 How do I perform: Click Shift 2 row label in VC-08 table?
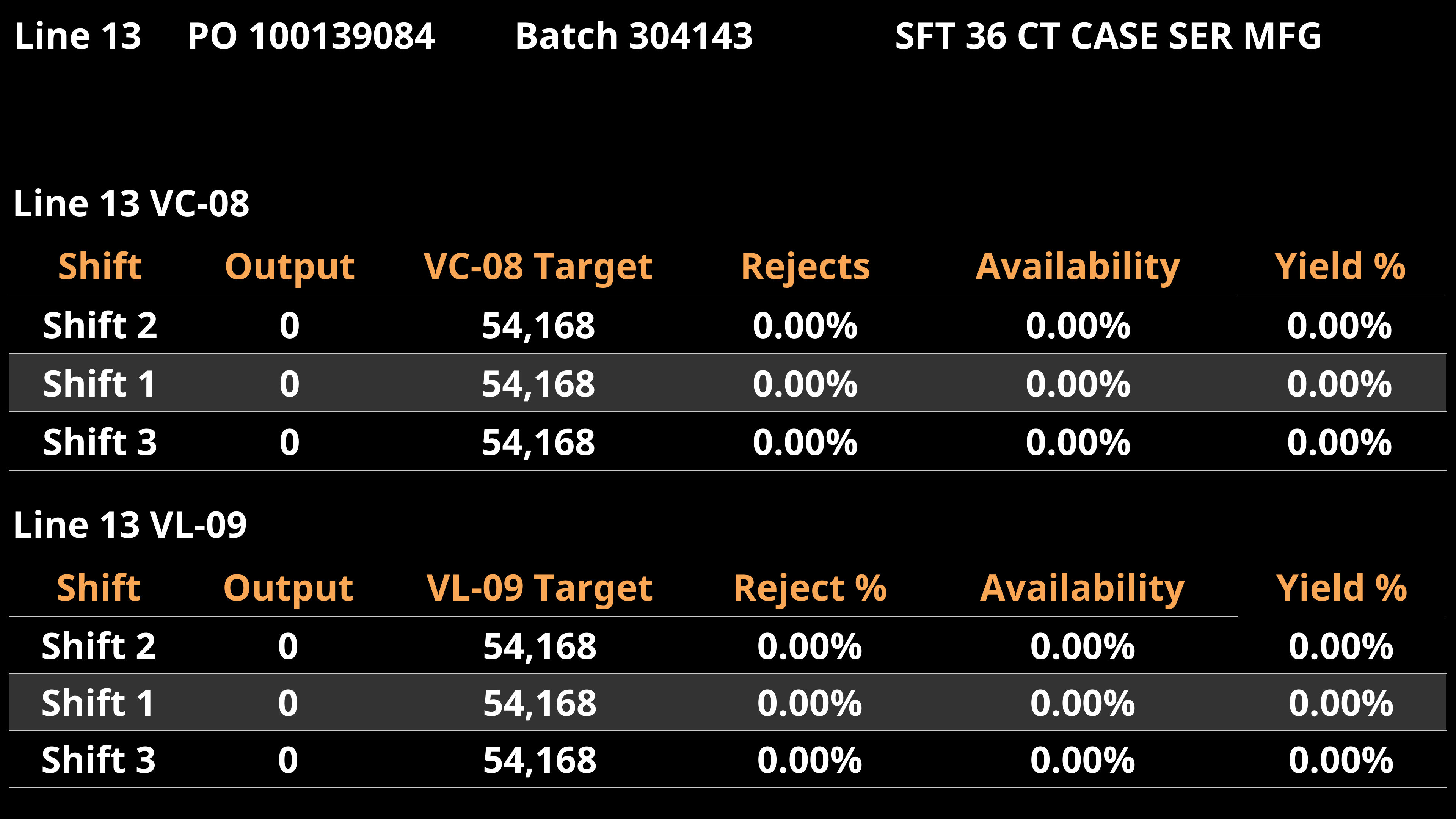coord(100,326)
